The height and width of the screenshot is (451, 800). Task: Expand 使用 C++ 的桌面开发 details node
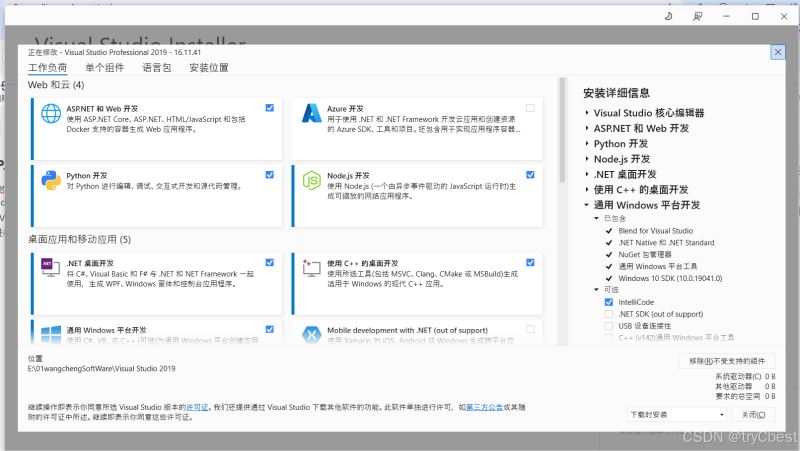point(587,189)
